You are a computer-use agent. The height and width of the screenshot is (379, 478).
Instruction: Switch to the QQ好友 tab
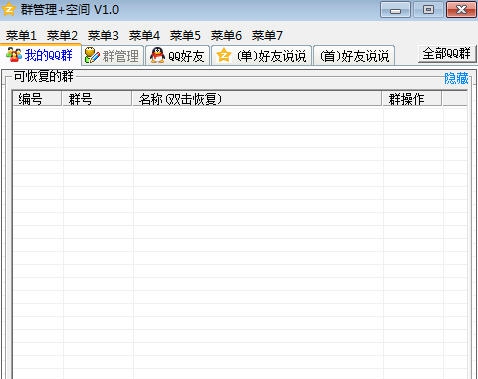pos(177,56)
